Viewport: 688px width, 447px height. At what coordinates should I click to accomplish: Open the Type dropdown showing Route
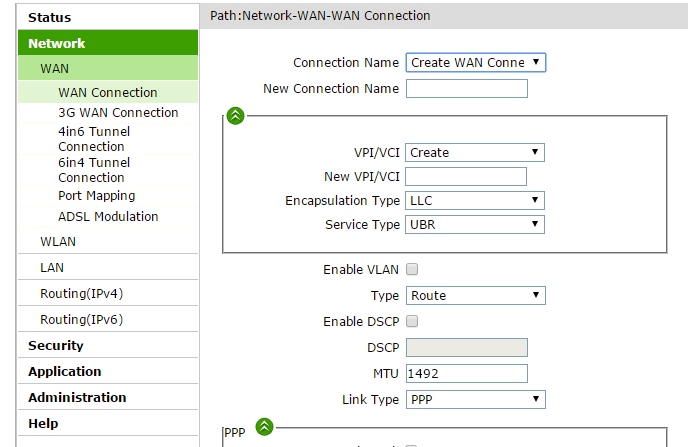475,296
